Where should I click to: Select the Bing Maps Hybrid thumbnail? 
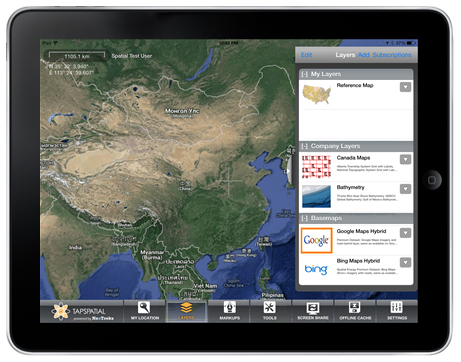(x=316, y=269)
